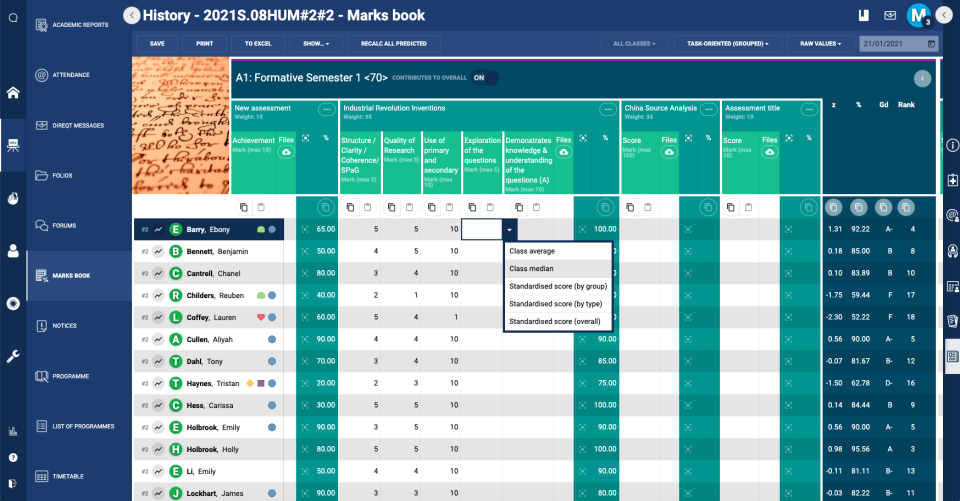960x501 pixels.
Task: Click the dropdown arrow in Barry's Exploration cell
Action: pos(509,230)
